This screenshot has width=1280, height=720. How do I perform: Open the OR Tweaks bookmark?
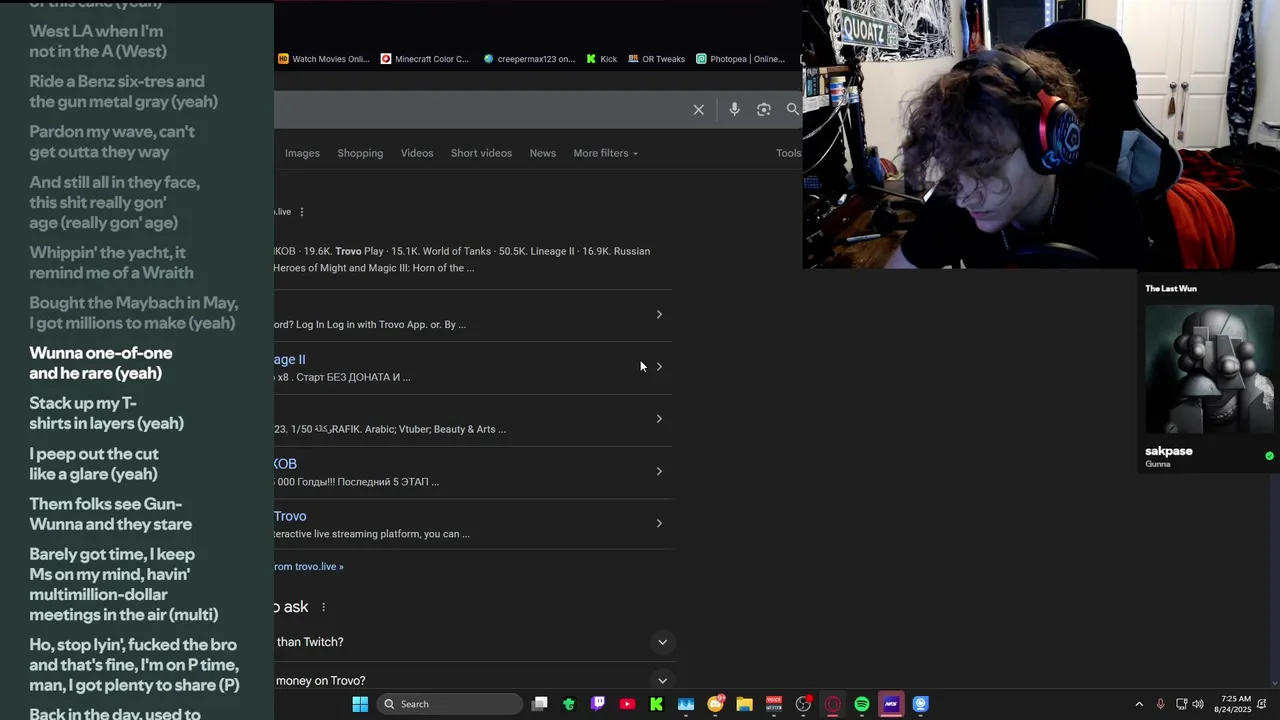pyautogui.click(x=656, y=59)
